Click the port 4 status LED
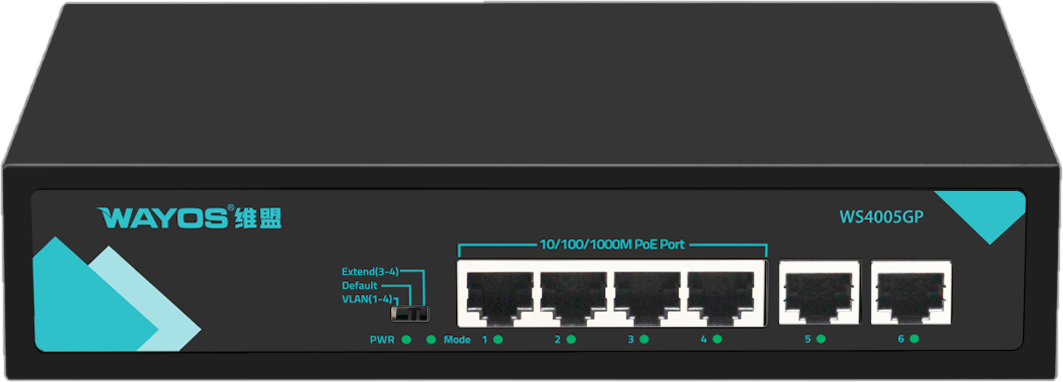 pyautogui.click(x=717, y=339)
